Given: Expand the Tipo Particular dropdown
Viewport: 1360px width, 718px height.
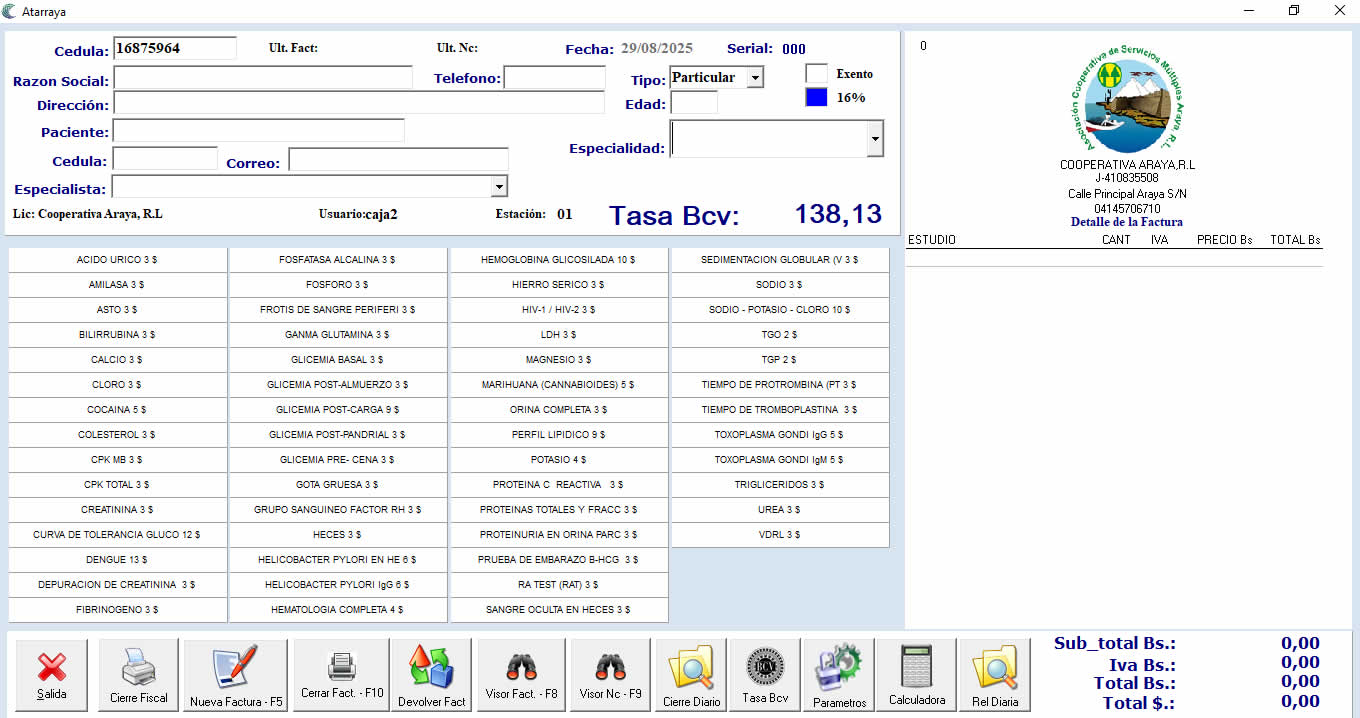Looking at the screenshot, I should pyautogui.click(x=755, y=78).
